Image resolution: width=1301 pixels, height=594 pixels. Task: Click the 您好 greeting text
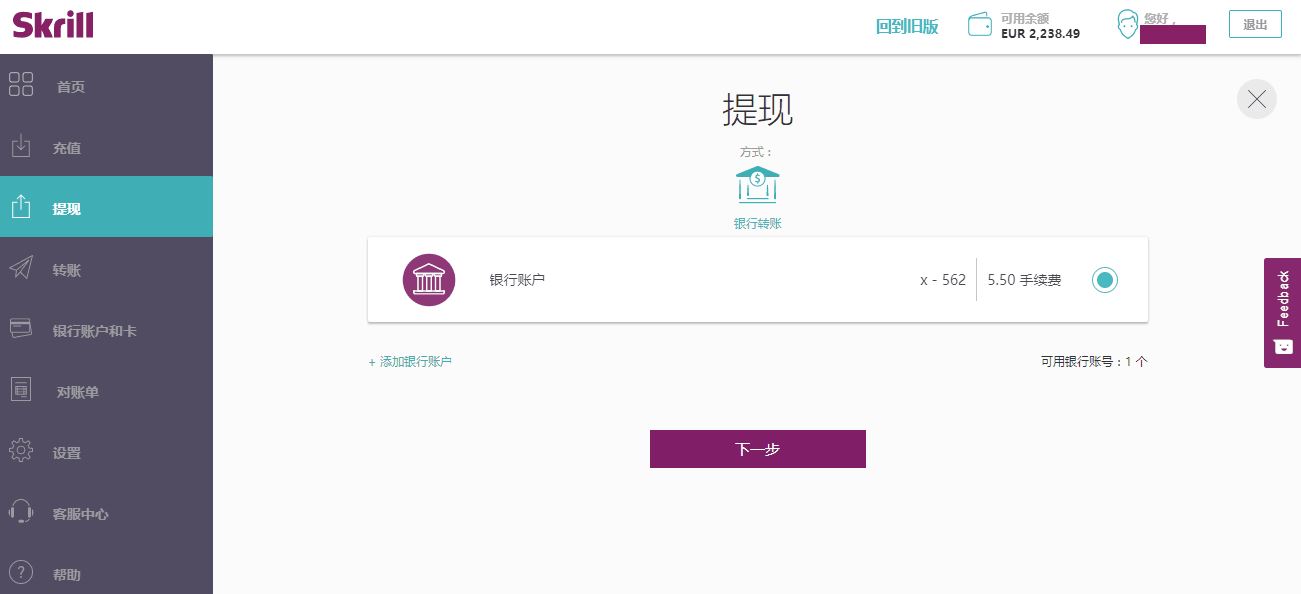[1158, 18]
